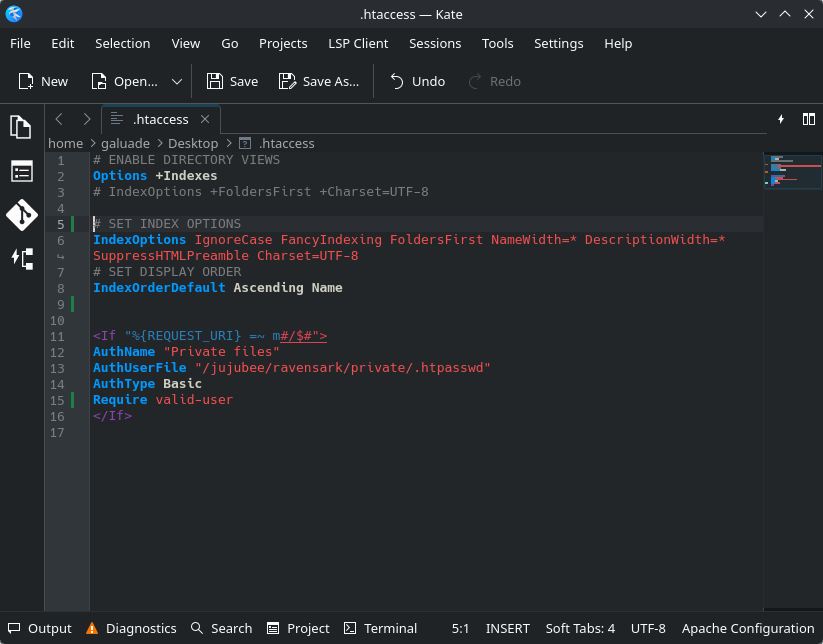Open the Documents sidebar panel icon
The image size is (823, 644).
click(x=21, y=127)
